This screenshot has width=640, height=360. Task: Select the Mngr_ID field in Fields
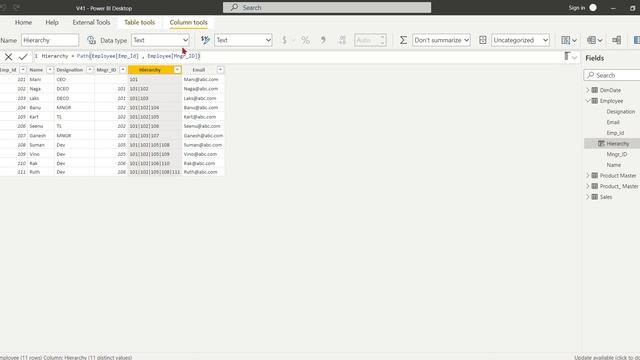pyautogui.click(x=617, y=154)
